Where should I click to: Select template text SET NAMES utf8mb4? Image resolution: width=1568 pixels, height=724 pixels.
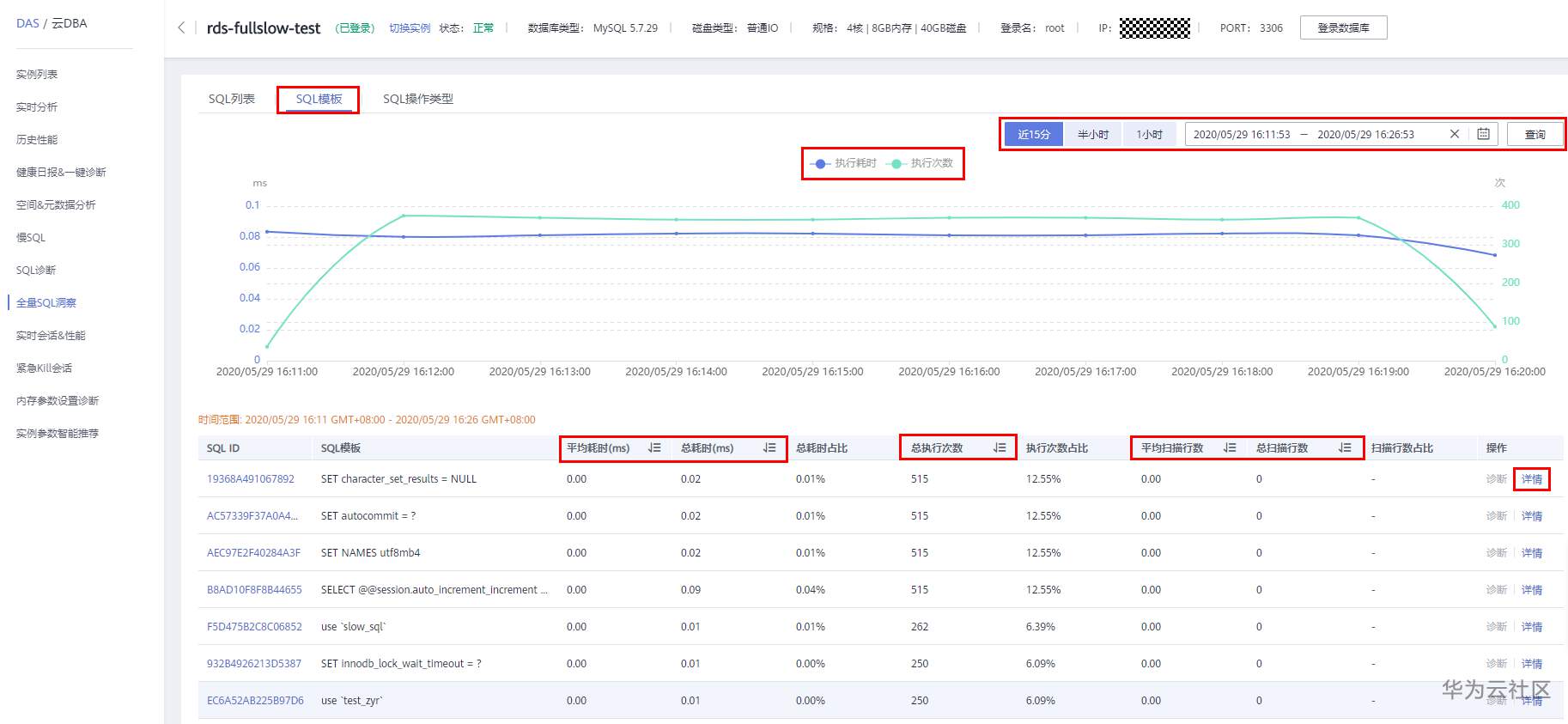(x=371, y=553)
